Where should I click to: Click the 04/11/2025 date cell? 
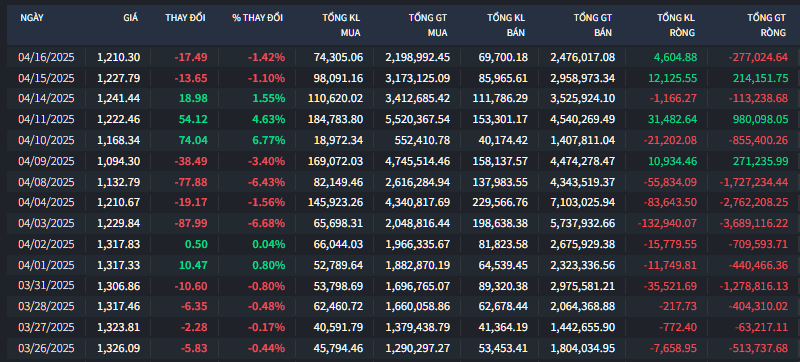(x=46, y=119)
